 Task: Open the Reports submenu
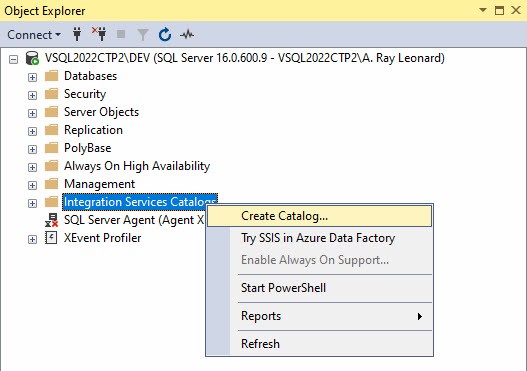319,316
